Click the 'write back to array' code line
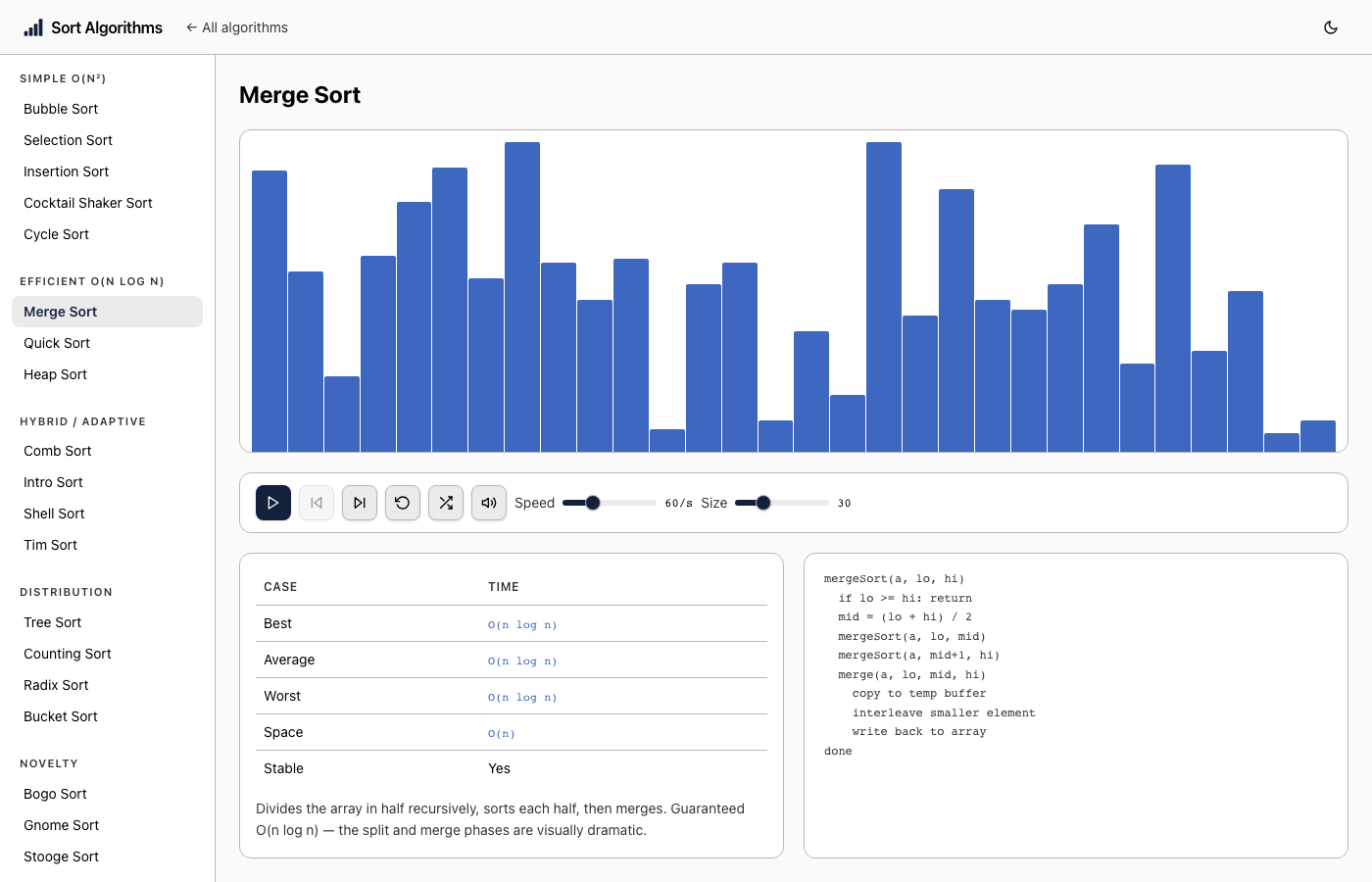The image size is (1372, 882). [919, 732]
